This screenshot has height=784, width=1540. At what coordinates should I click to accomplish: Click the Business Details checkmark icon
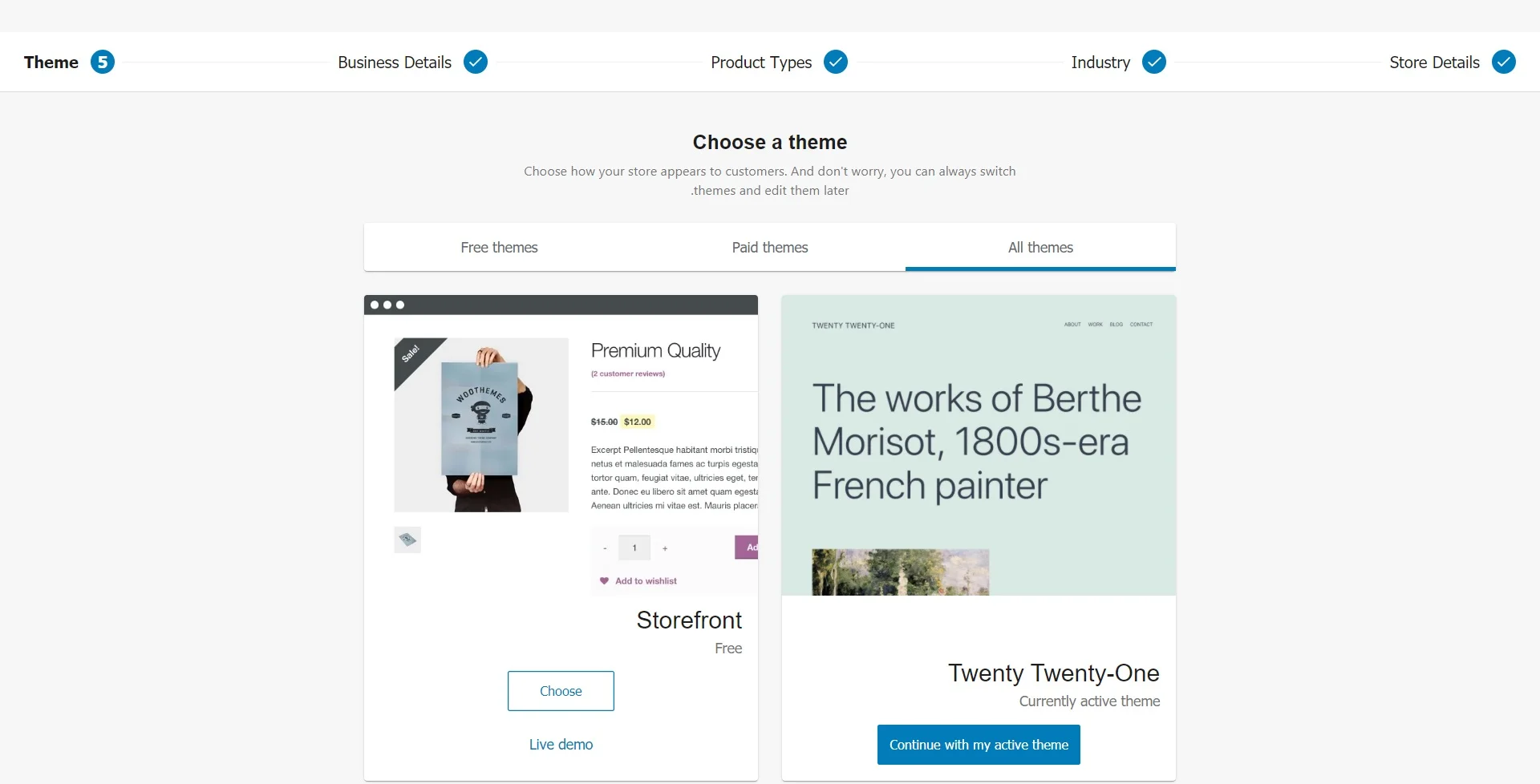476,62
